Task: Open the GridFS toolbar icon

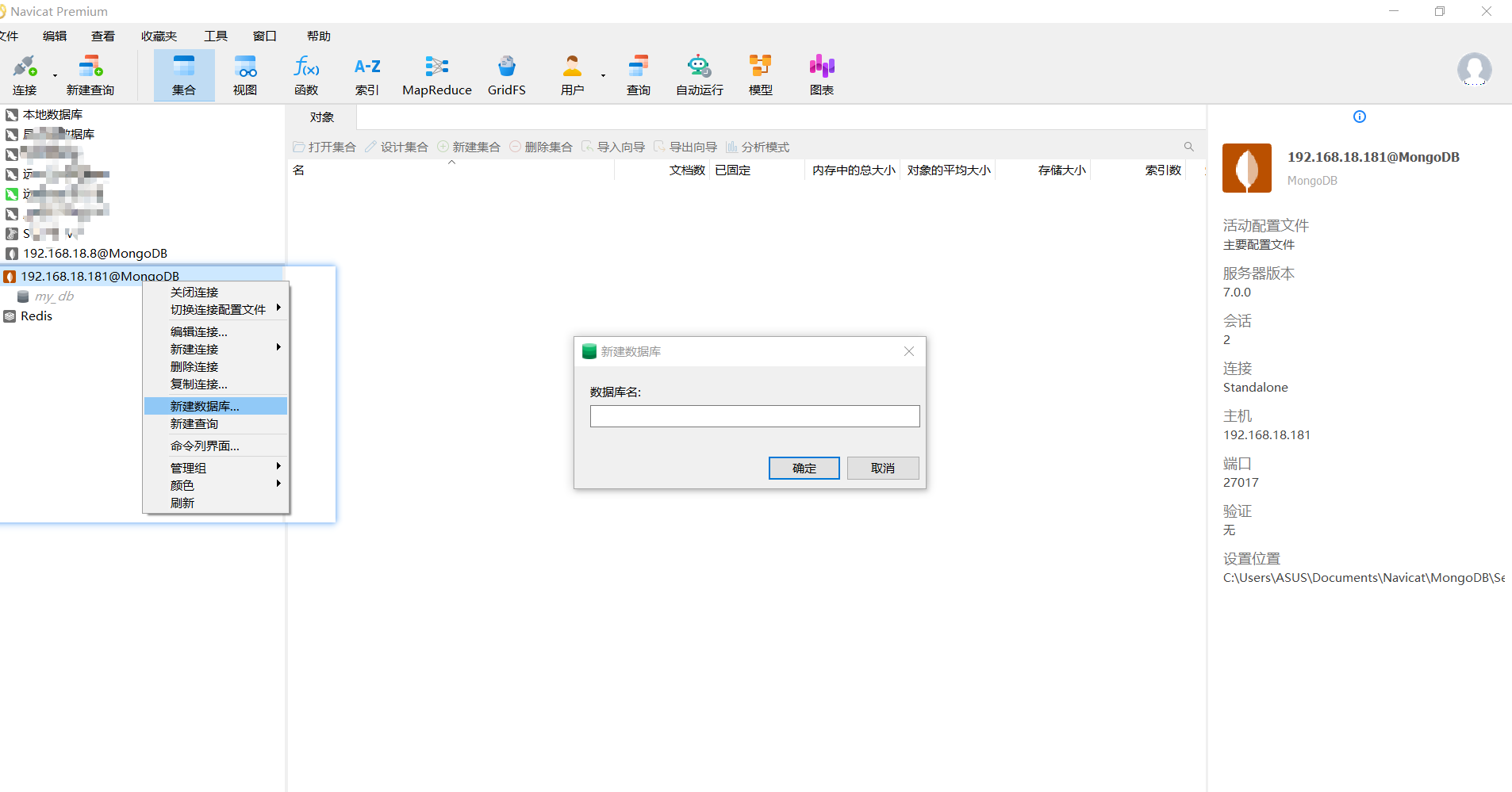Action: (507, 75)
